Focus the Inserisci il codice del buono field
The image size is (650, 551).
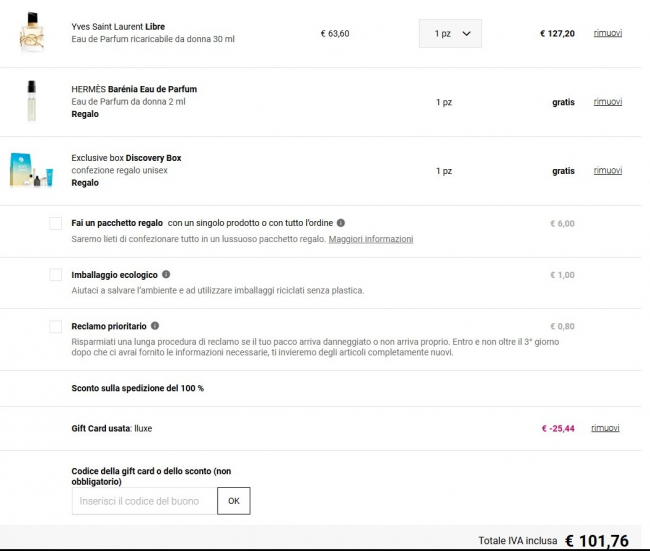[x=144, y=501]
